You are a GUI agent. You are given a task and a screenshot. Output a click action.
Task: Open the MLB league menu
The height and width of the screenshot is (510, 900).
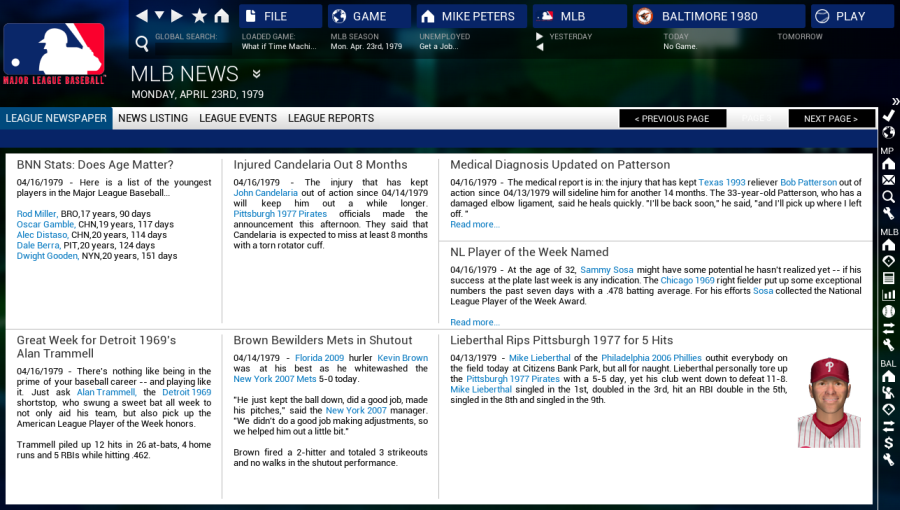[579, 16]
